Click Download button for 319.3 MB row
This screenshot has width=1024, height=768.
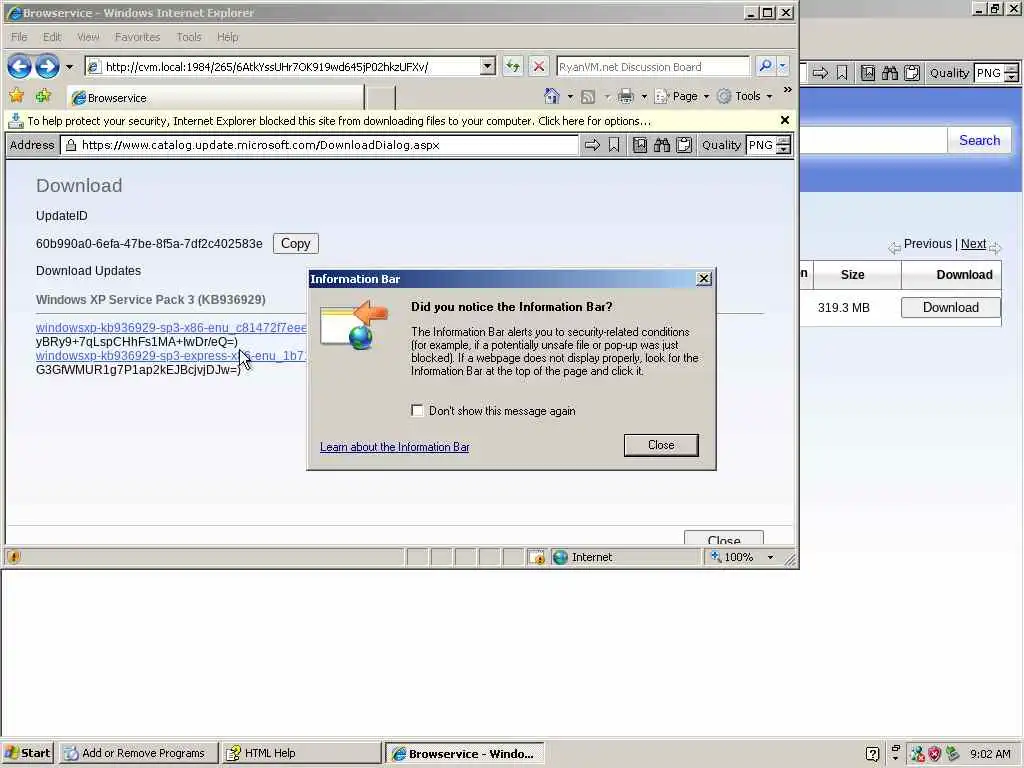(950, 308)
